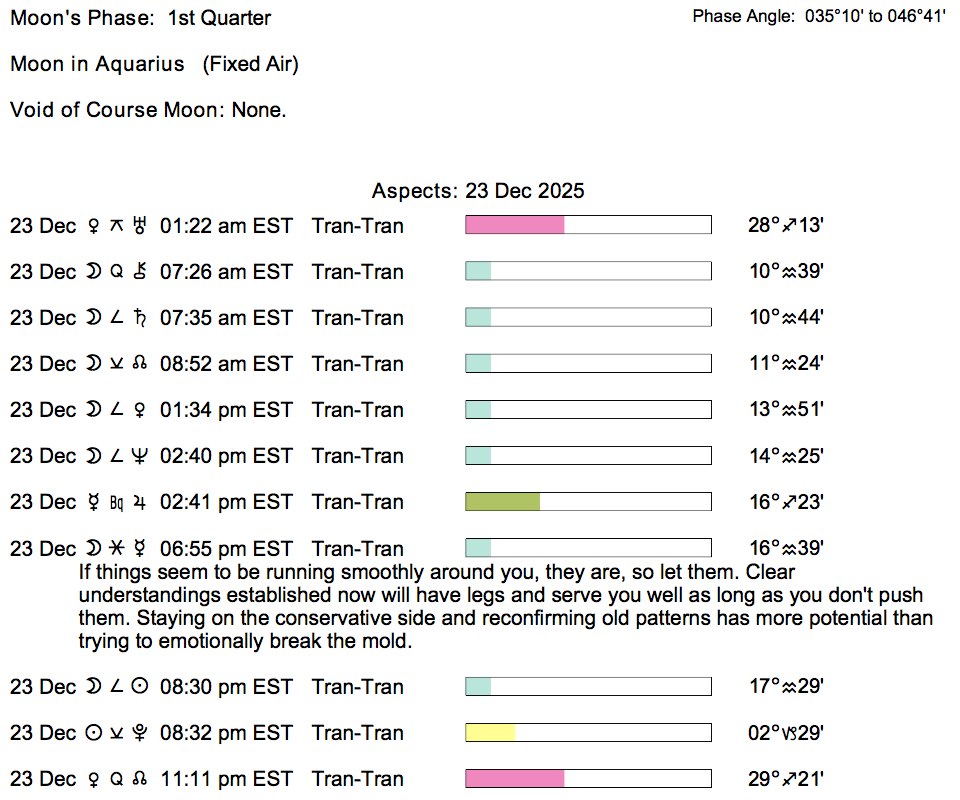Image resolution: width=960 pixels, height=800 pixels.
Task: Click the Sun glyph in the 08:30 pm aspect
Action: pos(140,687)
